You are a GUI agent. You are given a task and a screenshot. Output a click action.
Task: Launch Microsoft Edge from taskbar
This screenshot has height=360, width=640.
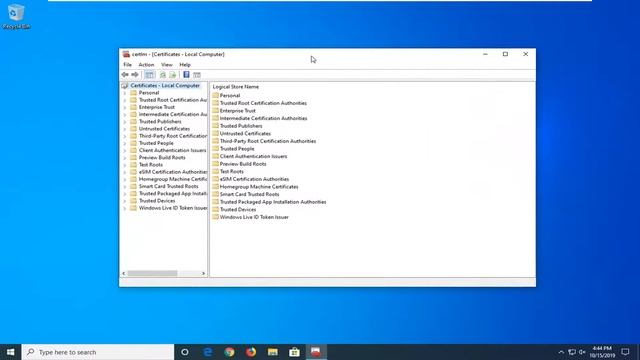click(x=208, y=352)
